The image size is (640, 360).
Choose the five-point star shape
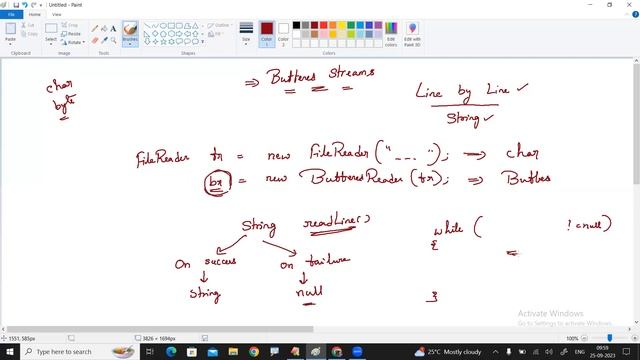[163, 42]
